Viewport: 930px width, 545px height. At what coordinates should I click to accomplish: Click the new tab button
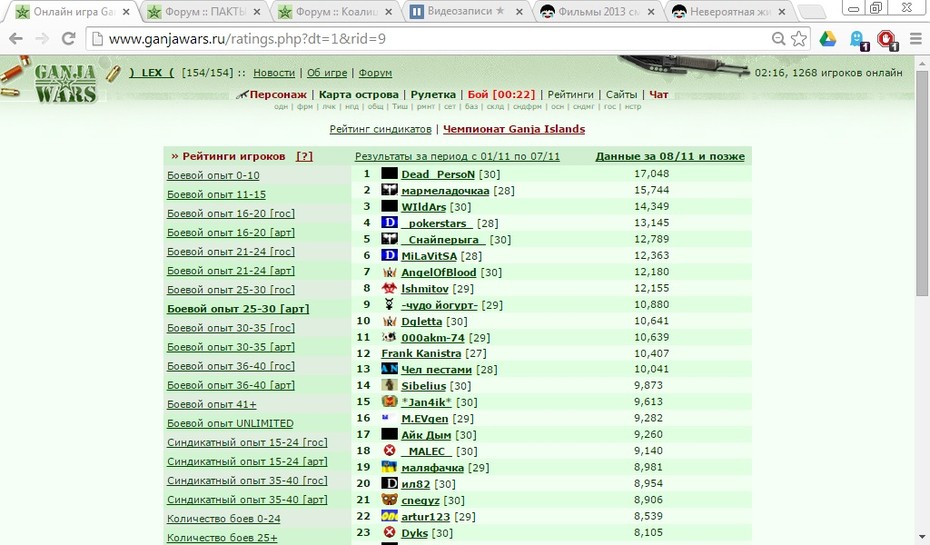pyautogui.click(x=813, y=12)
